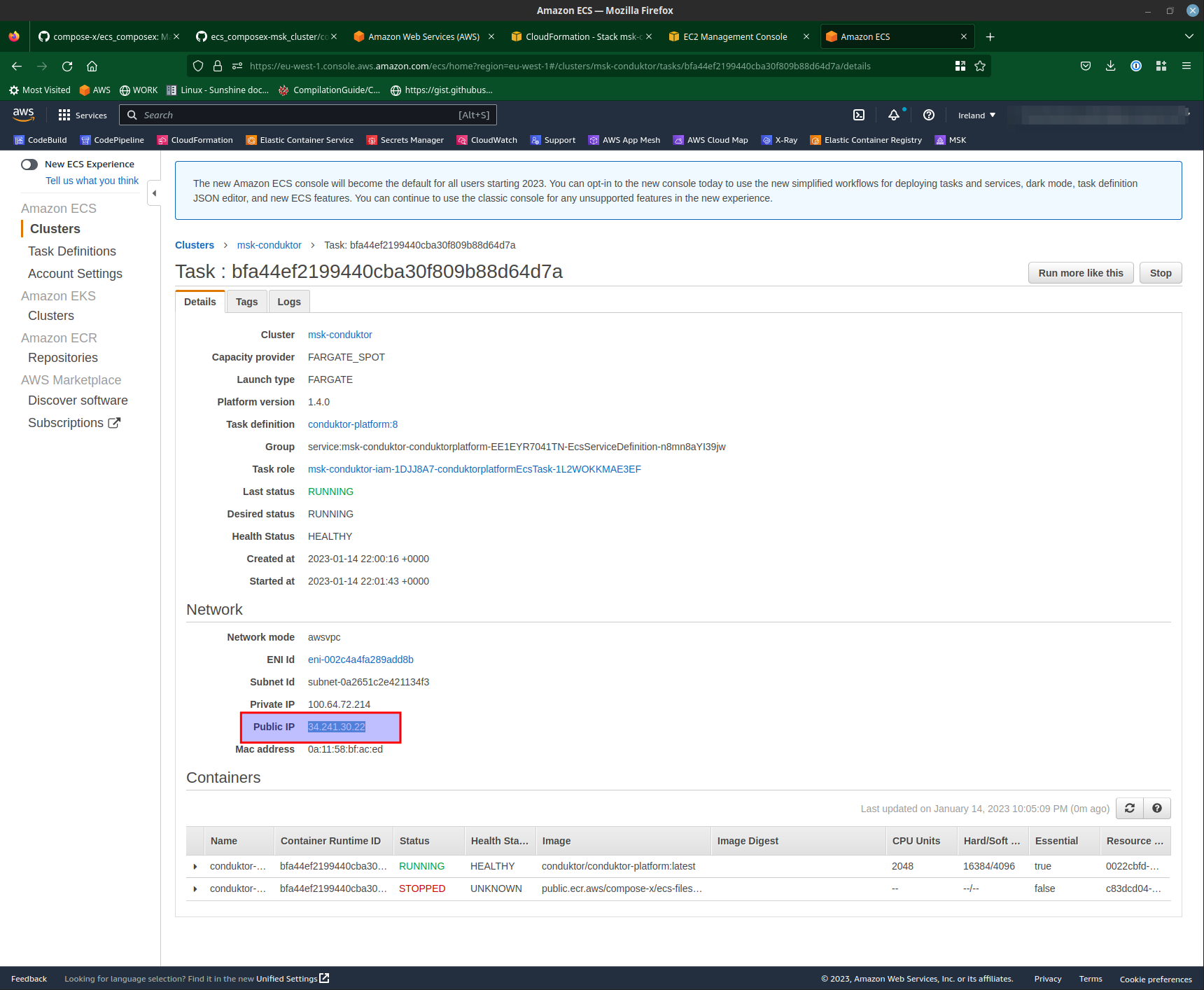Open Firefox home page button

click(x=92, y=66)
